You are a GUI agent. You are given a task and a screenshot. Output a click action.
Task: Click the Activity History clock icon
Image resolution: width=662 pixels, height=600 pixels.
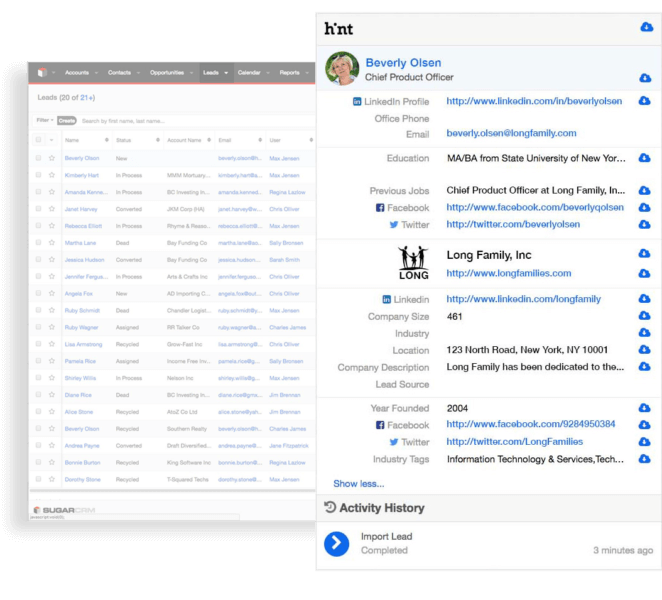click(330, 507)
